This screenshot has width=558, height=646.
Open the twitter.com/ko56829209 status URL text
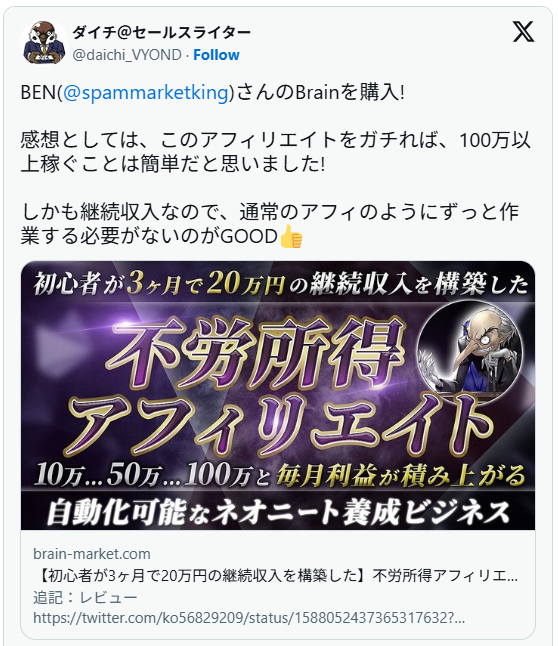coord(249,618)
